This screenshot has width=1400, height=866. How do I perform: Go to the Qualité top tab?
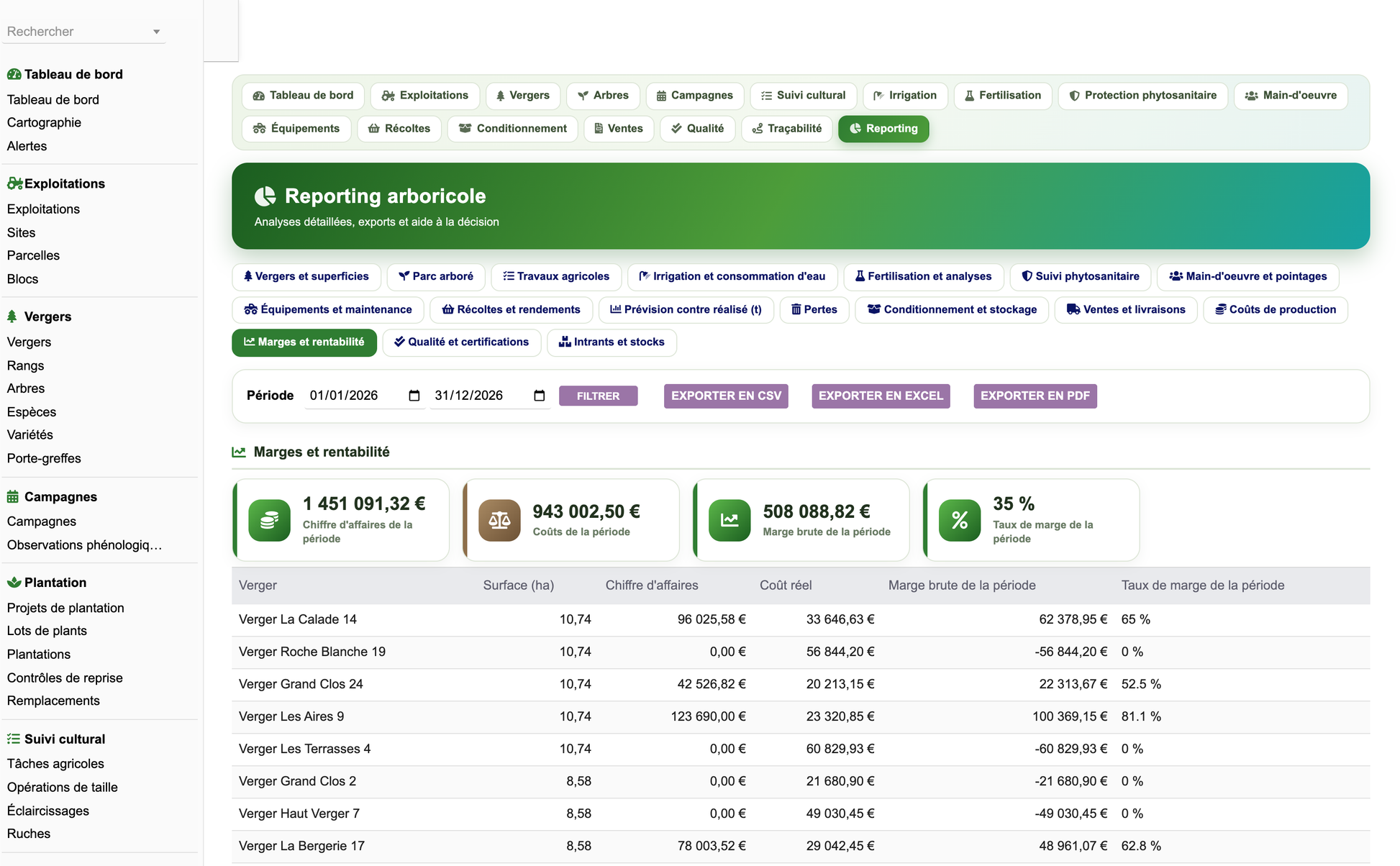698,129
